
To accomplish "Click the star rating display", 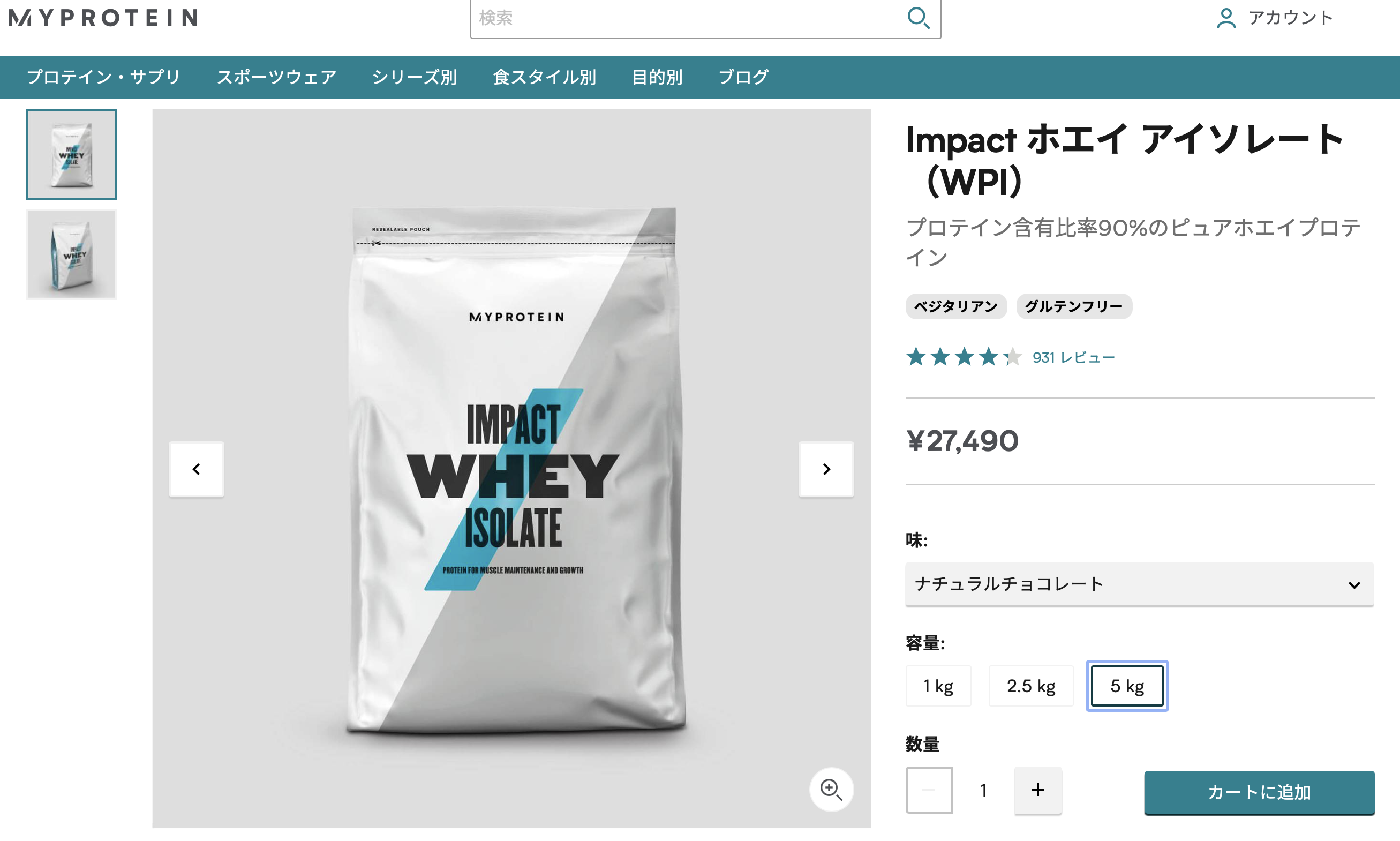I will click(964, 357).
